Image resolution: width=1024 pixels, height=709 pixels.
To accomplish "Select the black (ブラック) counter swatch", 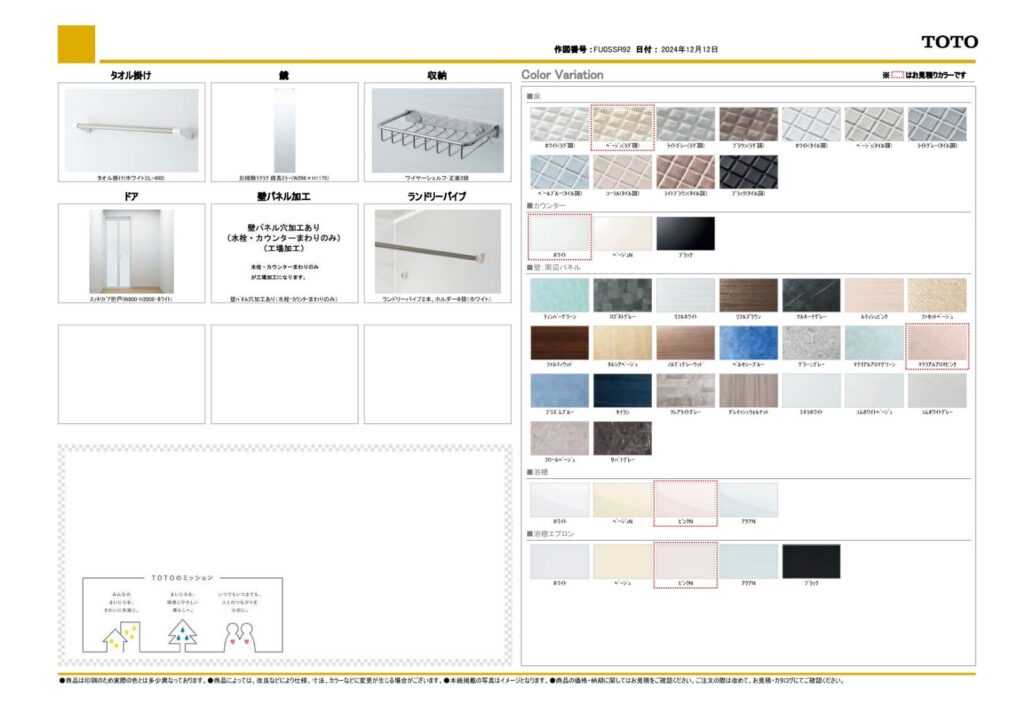I will pos(685,233).
